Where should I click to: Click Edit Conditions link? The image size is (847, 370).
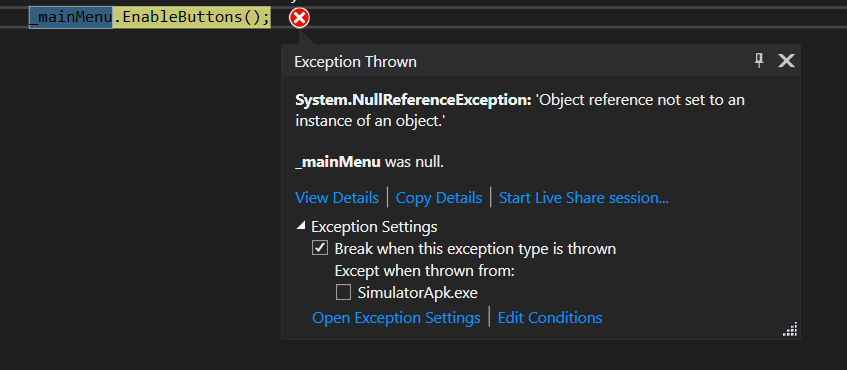(x=549, y=318)
